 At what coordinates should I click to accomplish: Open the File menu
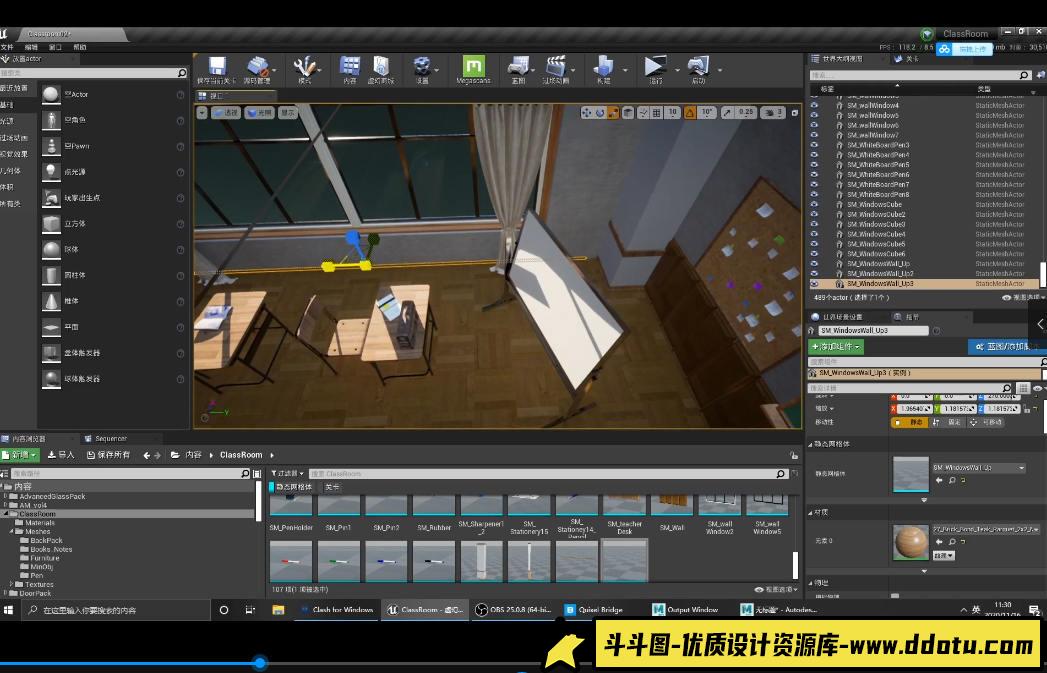7,47
